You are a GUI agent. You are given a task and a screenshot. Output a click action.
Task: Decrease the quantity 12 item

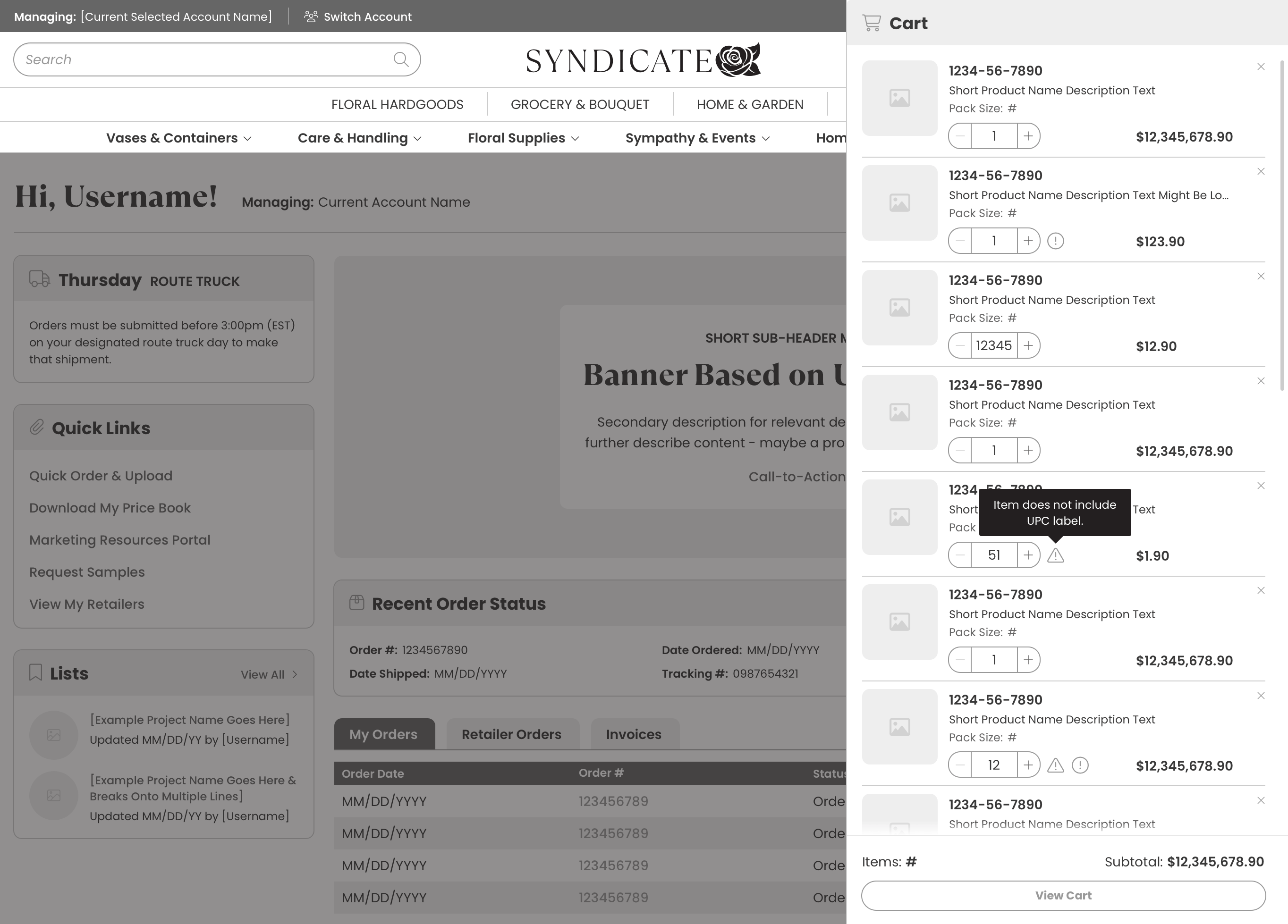tap(960, 765)
